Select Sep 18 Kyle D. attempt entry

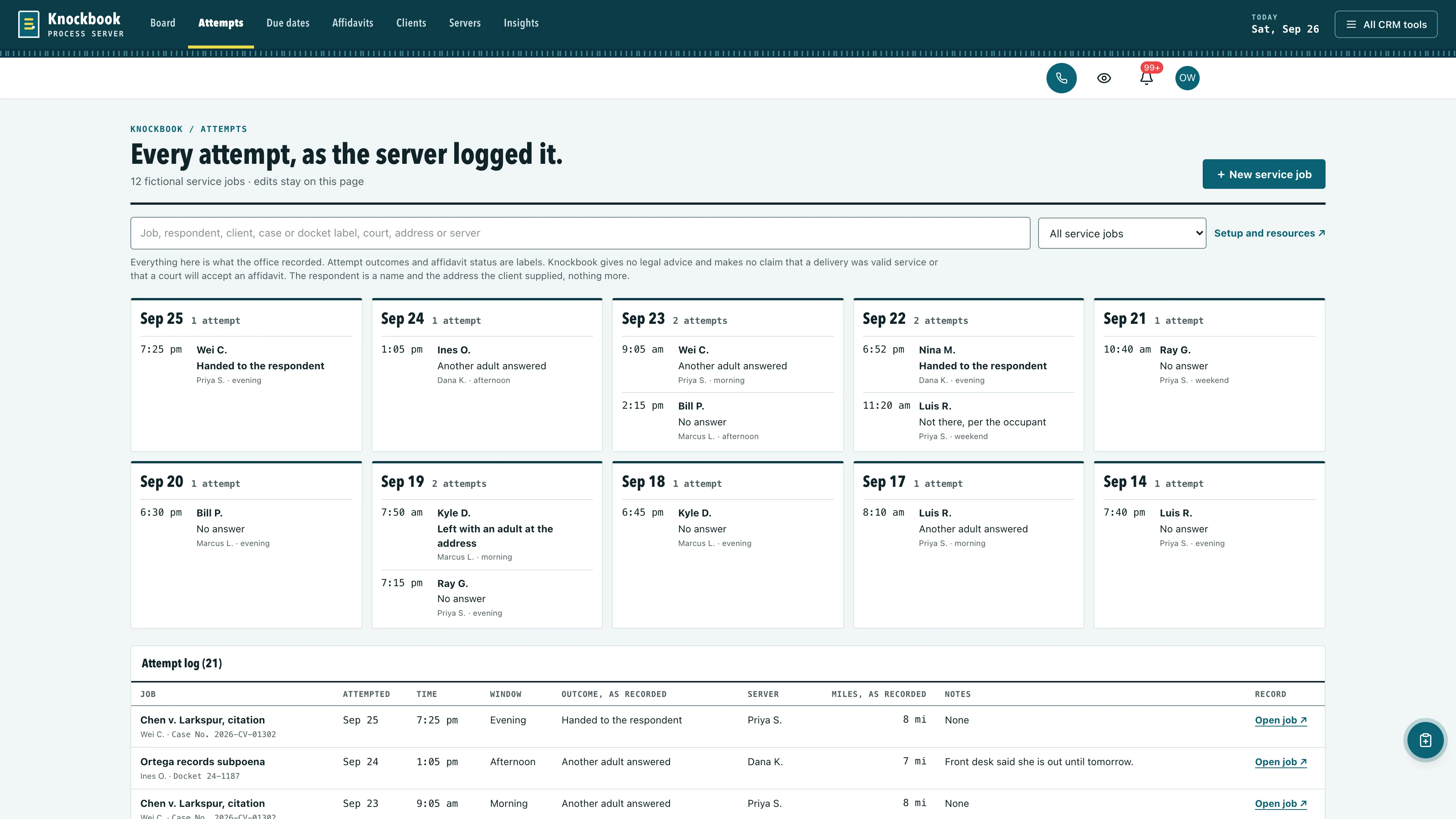click(728, 527)
